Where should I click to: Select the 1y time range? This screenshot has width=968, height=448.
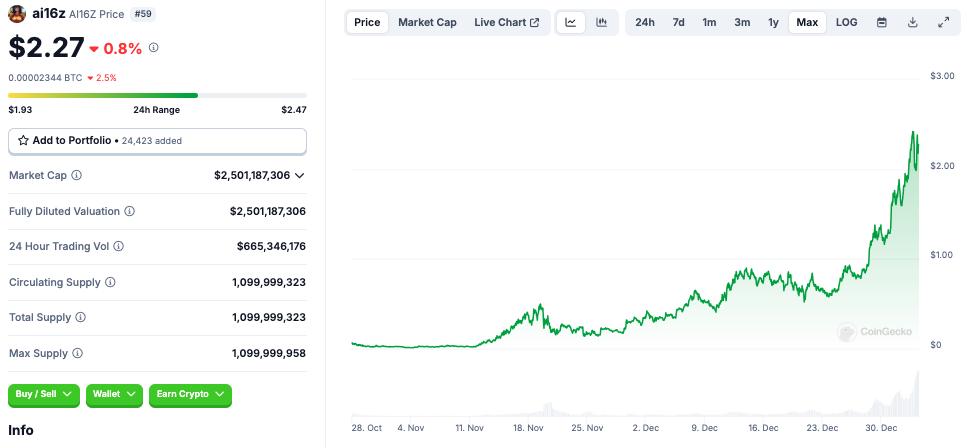773,22
